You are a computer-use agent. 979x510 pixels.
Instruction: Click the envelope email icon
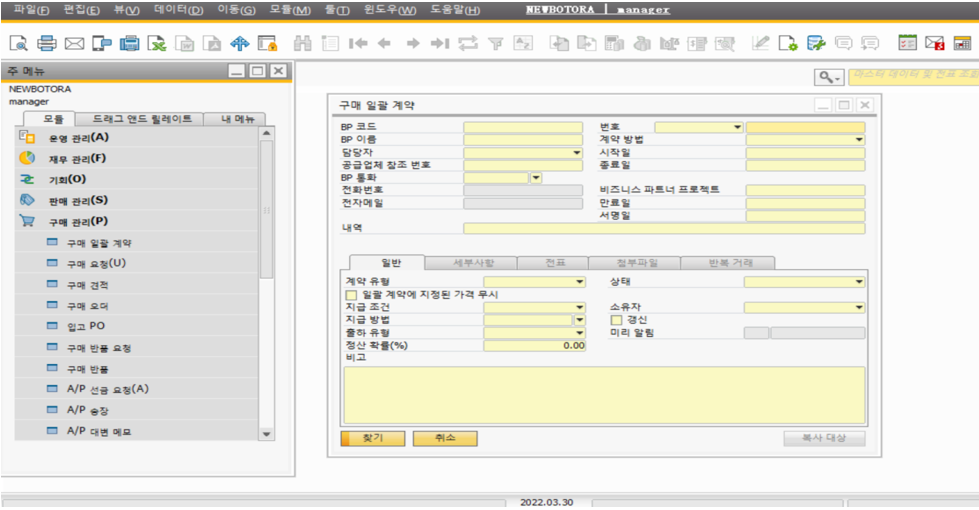74,43
